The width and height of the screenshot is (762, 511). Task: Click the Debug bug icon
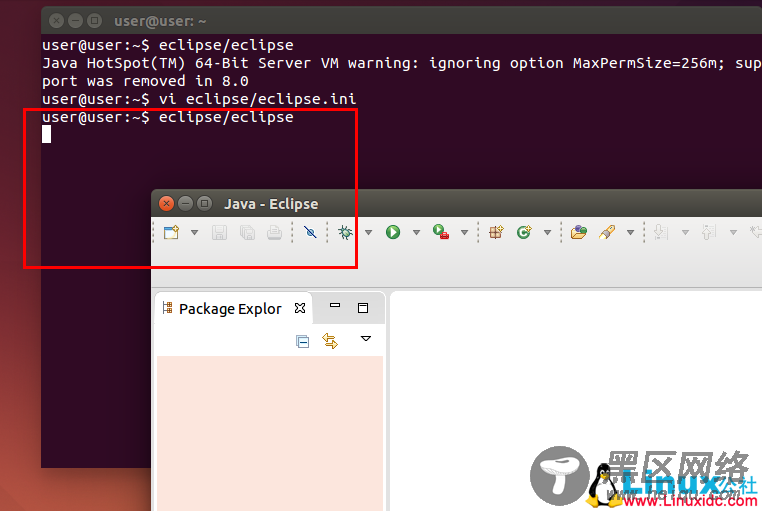pyautogui.click(x=346, y=232)
